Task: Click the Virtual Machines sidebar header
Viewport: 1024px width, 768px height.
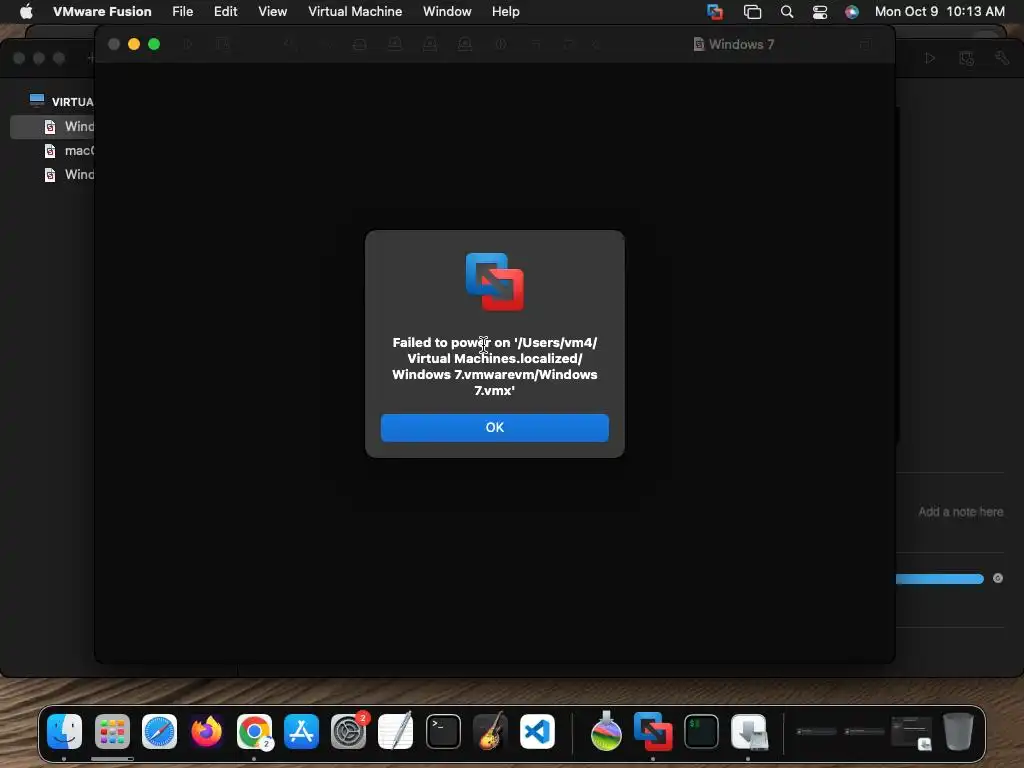Action: click(x=61, y=101)
